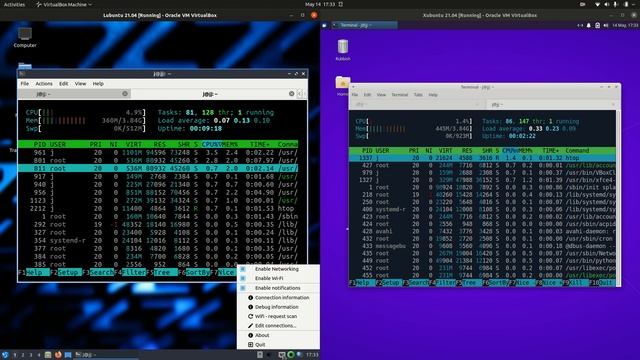Click CPU% column header in Lubuntu htop

click(211, 144)
